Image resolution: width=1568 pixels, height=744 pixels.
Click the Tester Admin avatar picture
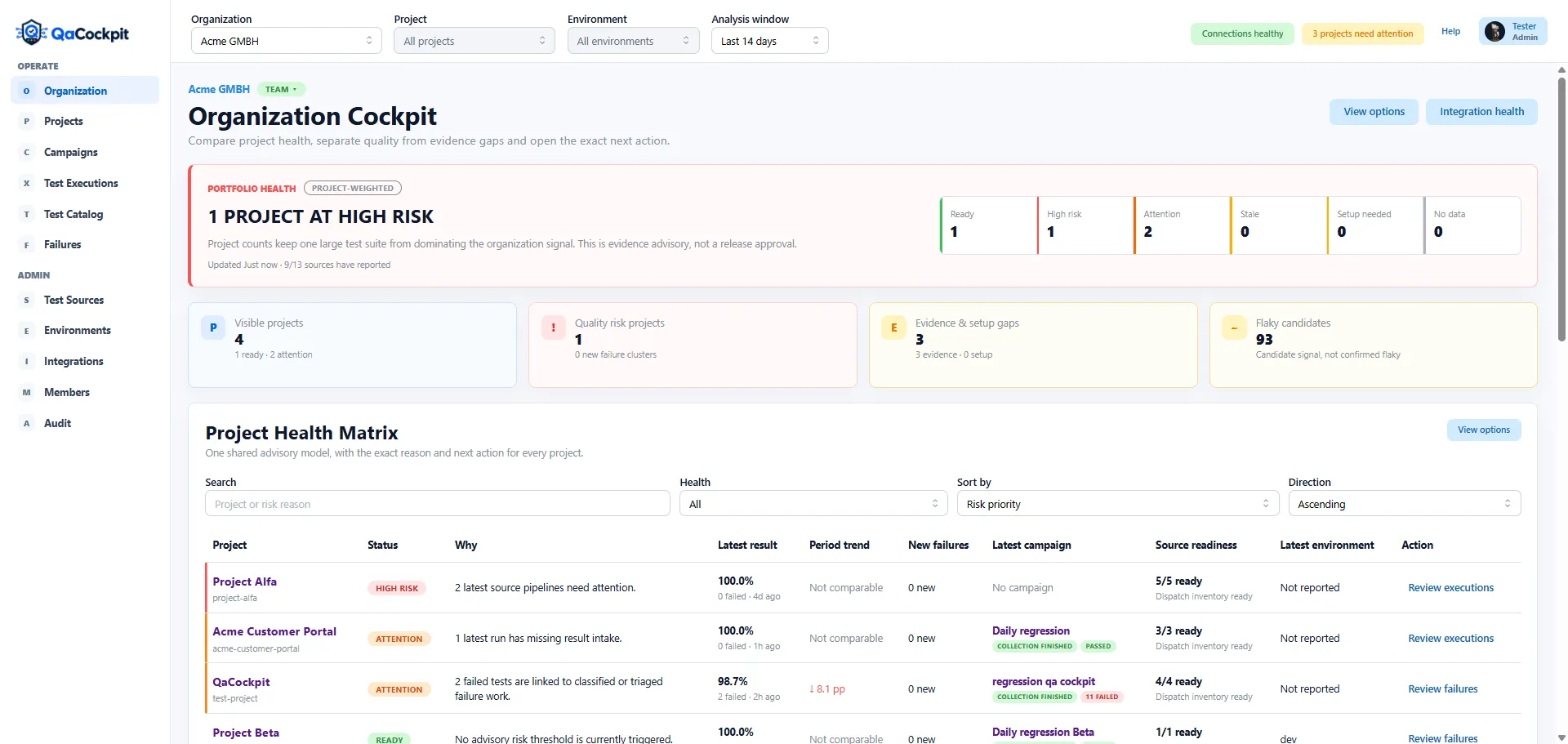tap(1494, 32)
